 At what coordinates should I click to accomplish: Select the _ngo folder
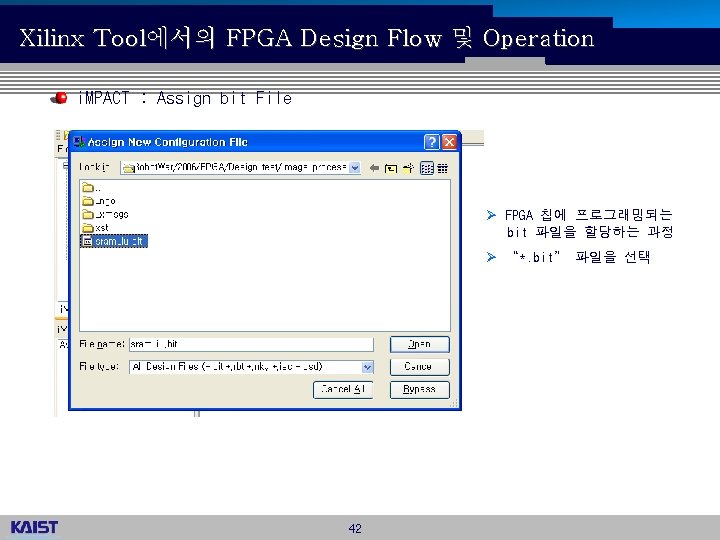[x=99, y=201]
